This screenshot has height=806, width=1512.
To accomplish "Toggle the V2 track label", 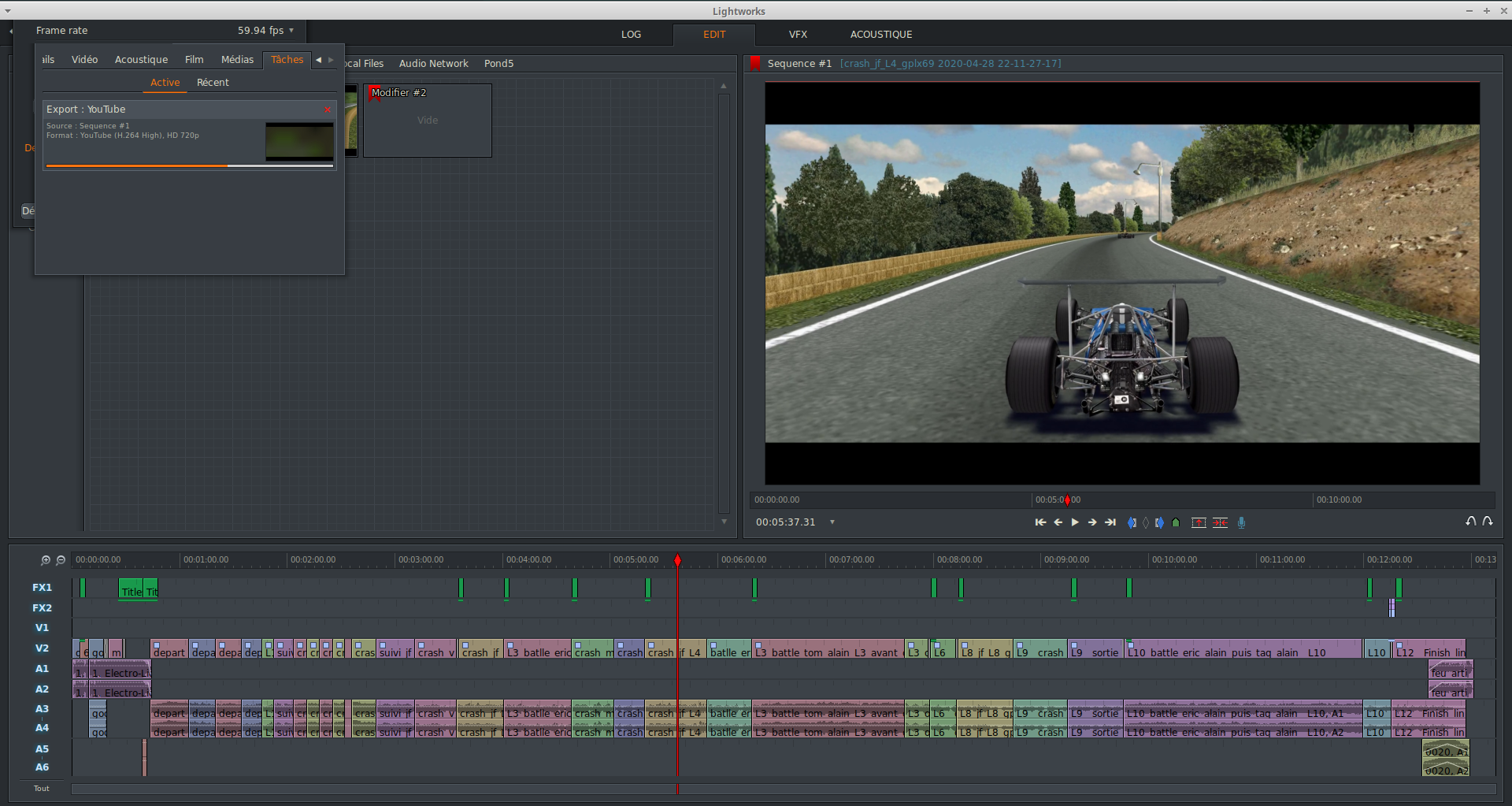I will tap(42, 648).
